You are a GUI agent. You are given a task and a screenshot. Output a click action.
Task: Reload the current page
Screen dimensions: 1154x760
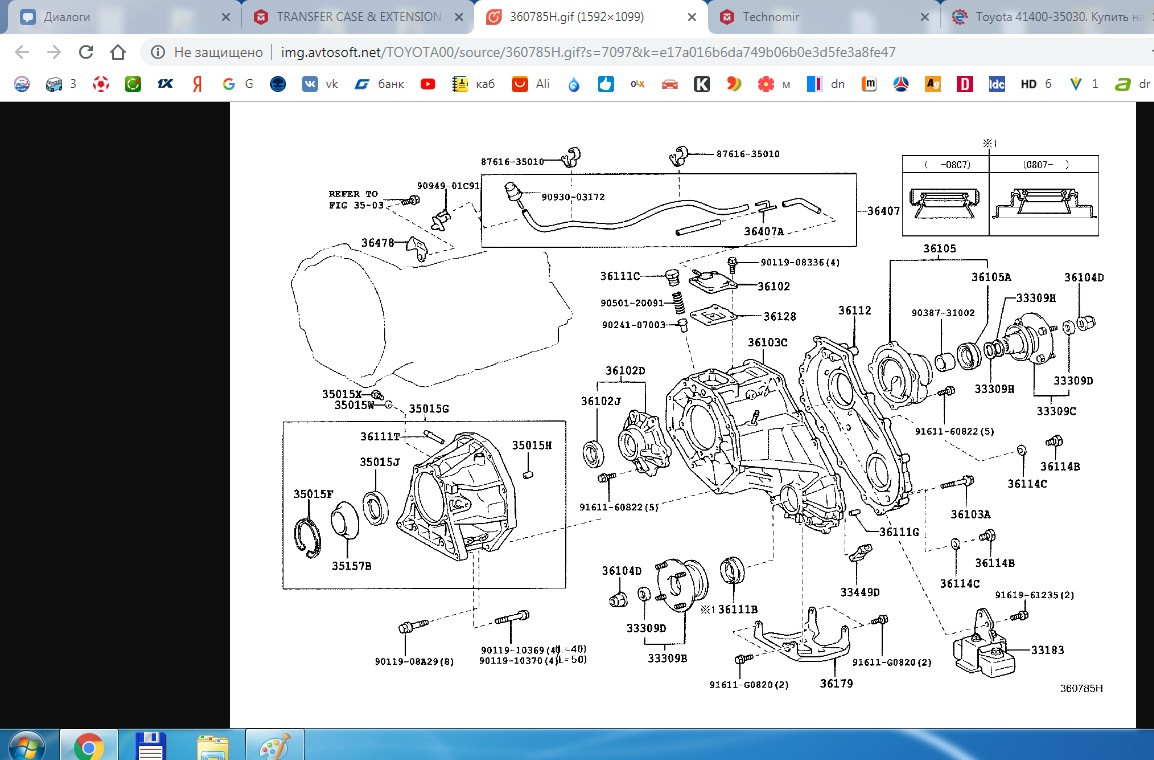tap(86, 53)
